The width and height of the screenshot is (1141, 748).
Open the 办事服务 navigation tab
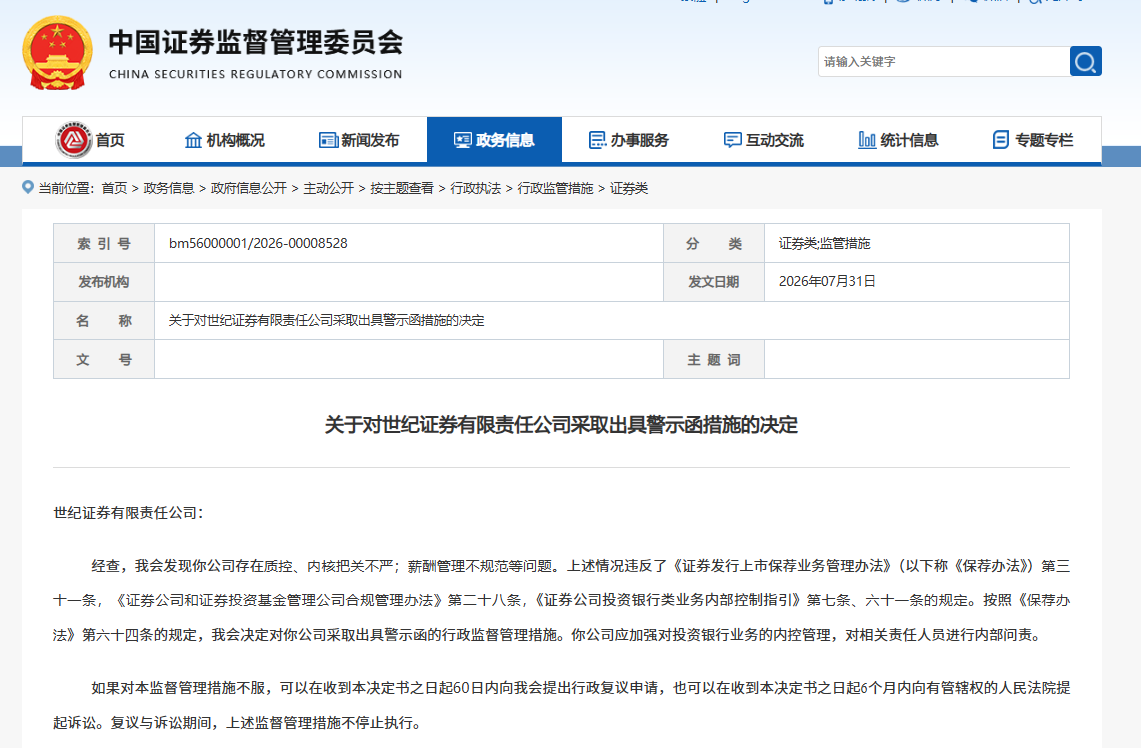[x=629, y=140]
